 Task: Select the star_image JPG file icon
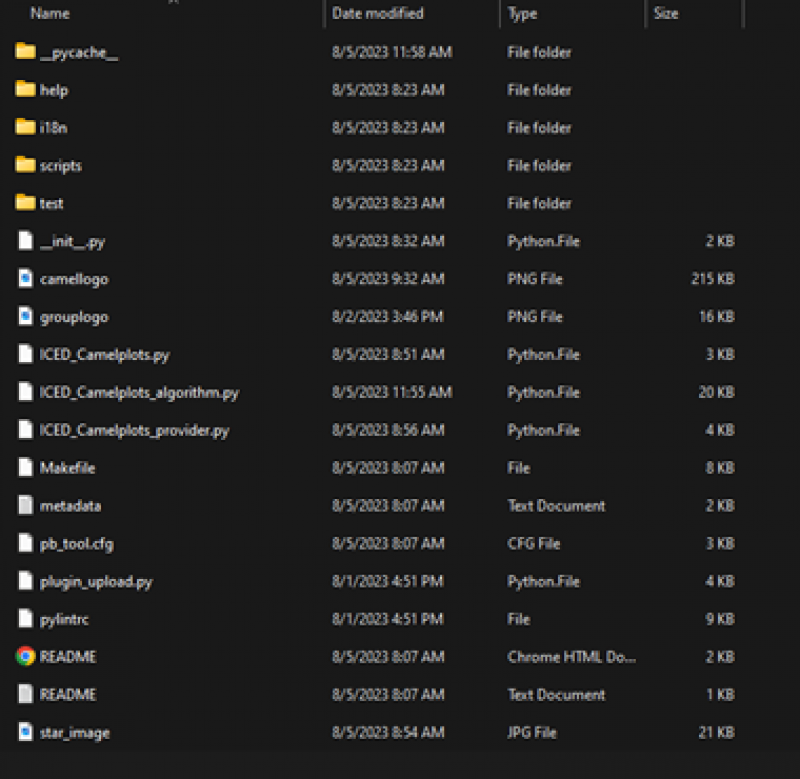pos(25,732)
